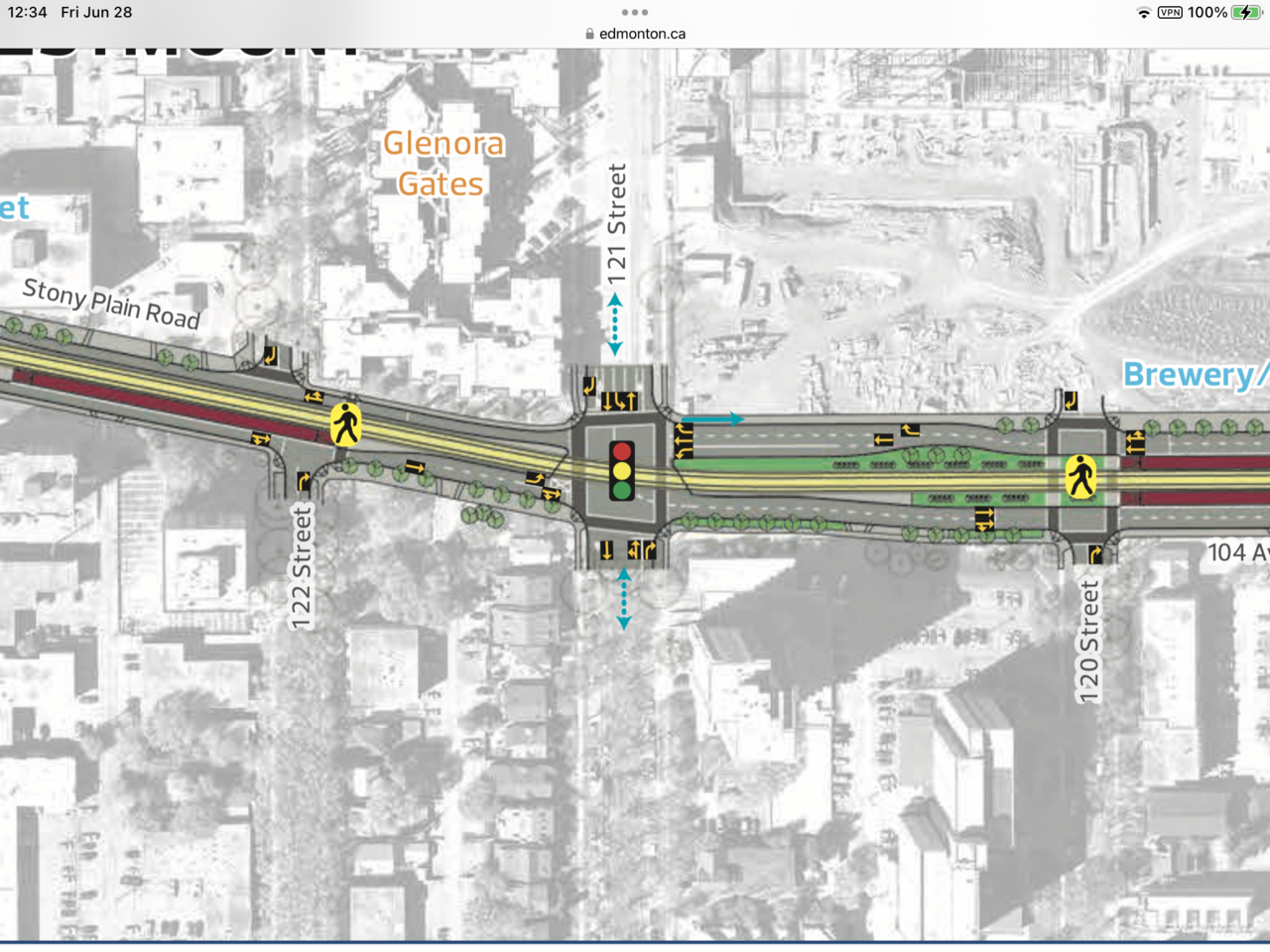Tap the pedestrian crossing icon near 120 Street
Viewport: 1270px width, 952px height.
[1080, 477]
